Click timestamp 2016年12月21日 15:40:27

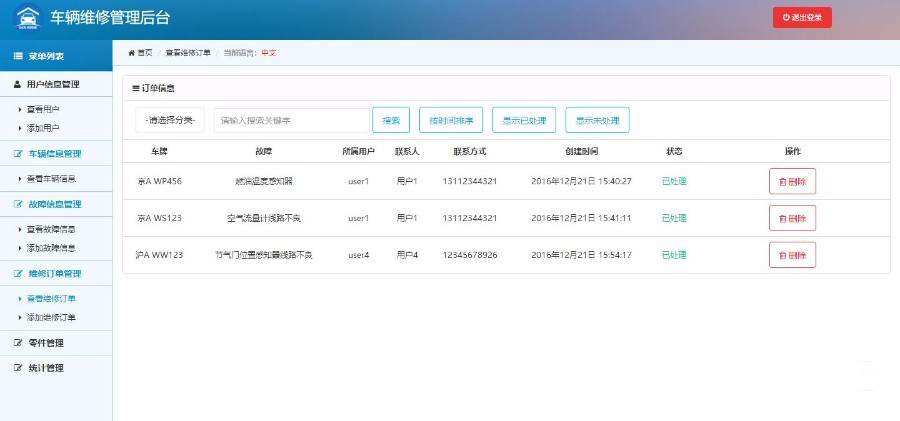pyautogui.click(x=581, y=181)
